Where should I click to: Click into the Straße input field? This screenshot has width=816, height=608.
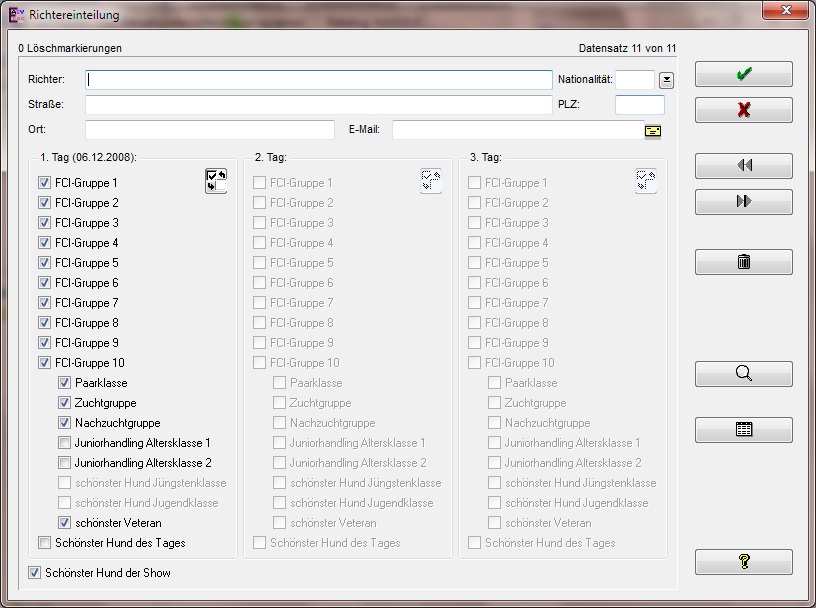318,105
